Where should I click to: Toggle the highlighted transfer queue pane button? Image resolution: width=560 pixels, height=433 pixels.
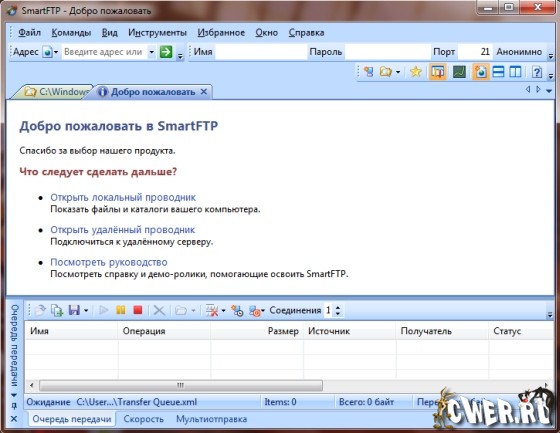click(438, 72)
